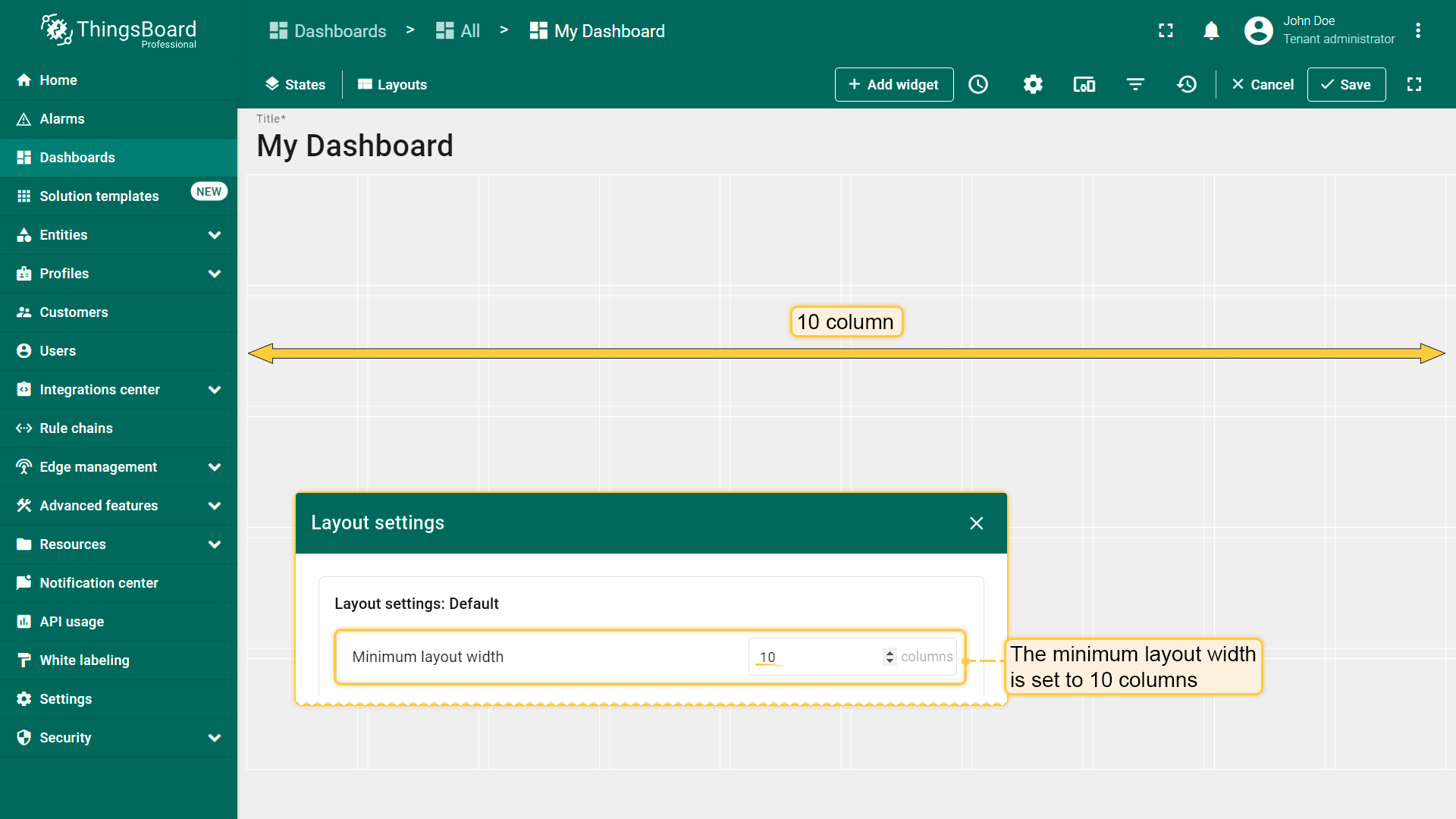1456x819 pixels.
Task: Expand the Security menu chevron
Action: click(x=215, y=738)
